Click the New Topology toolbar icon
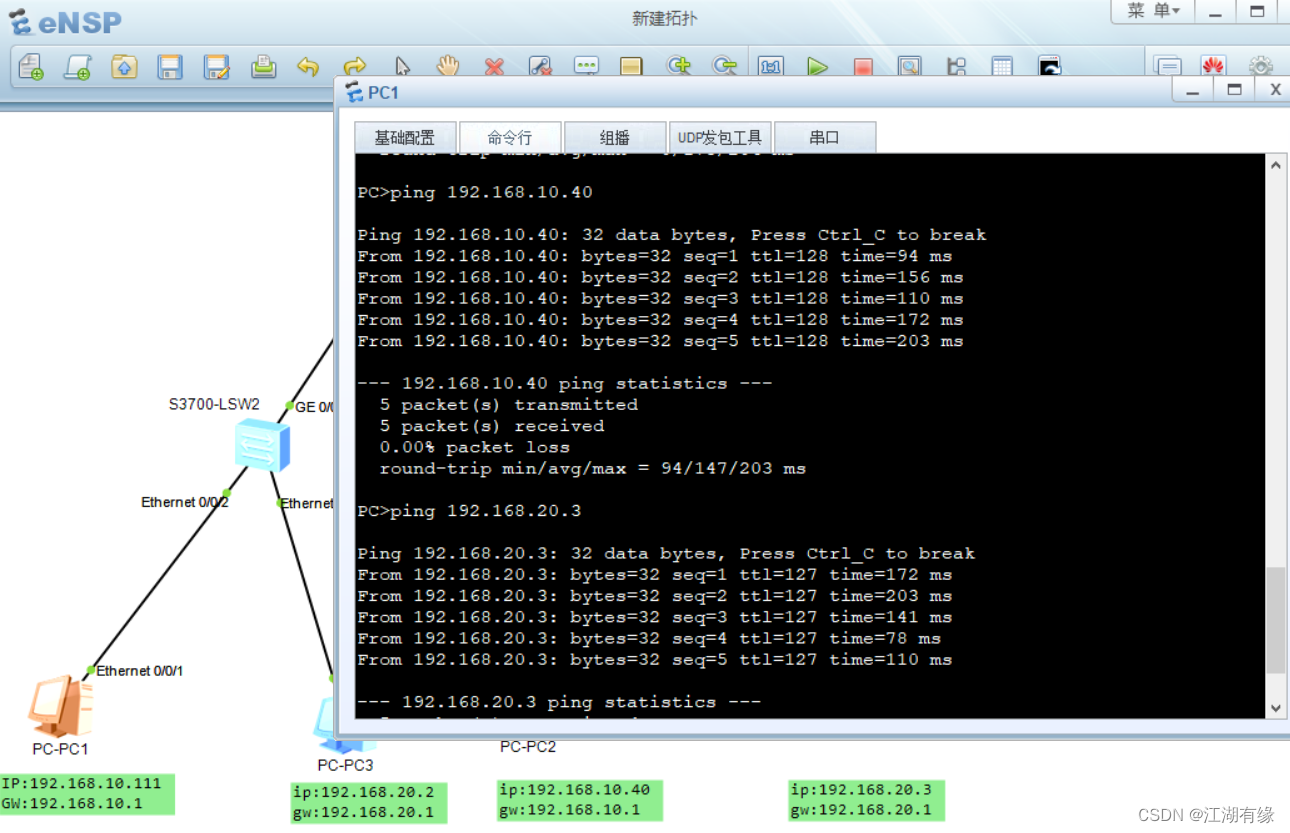The height and width of the screenshot is (833, 1290). point(31,67)
